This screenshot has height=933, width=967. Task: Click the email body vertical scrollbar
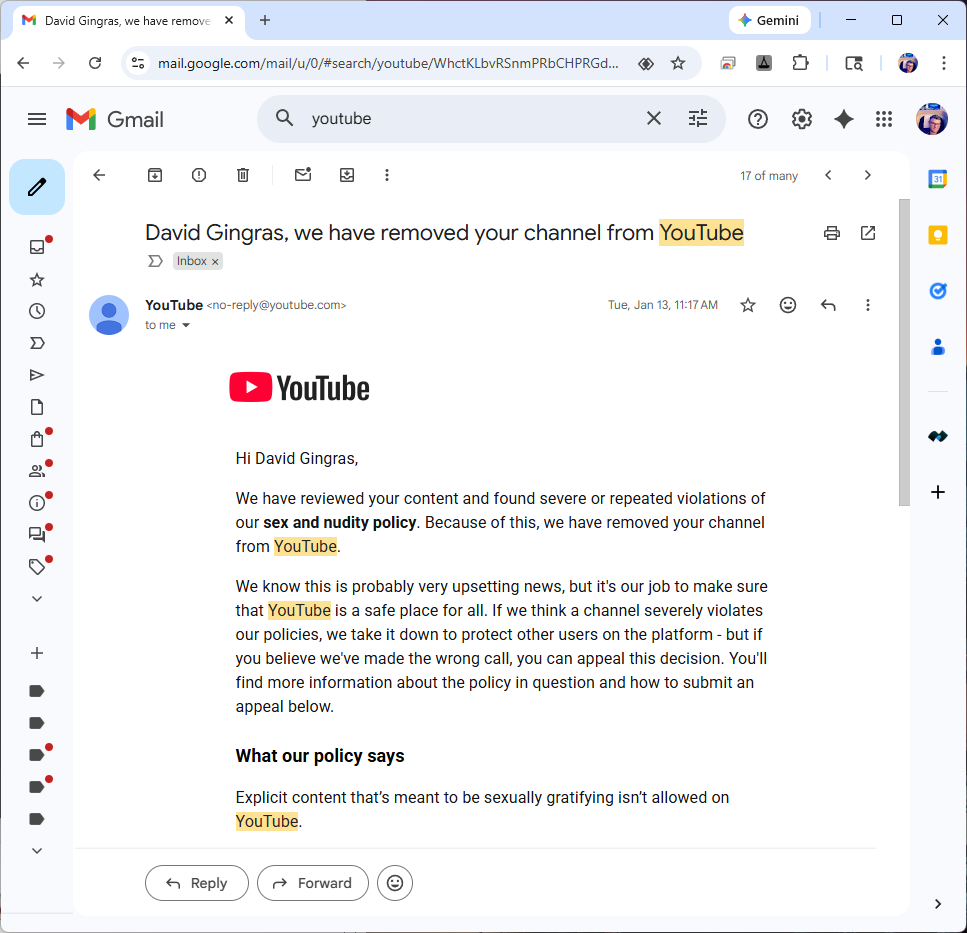pos(904,350)
